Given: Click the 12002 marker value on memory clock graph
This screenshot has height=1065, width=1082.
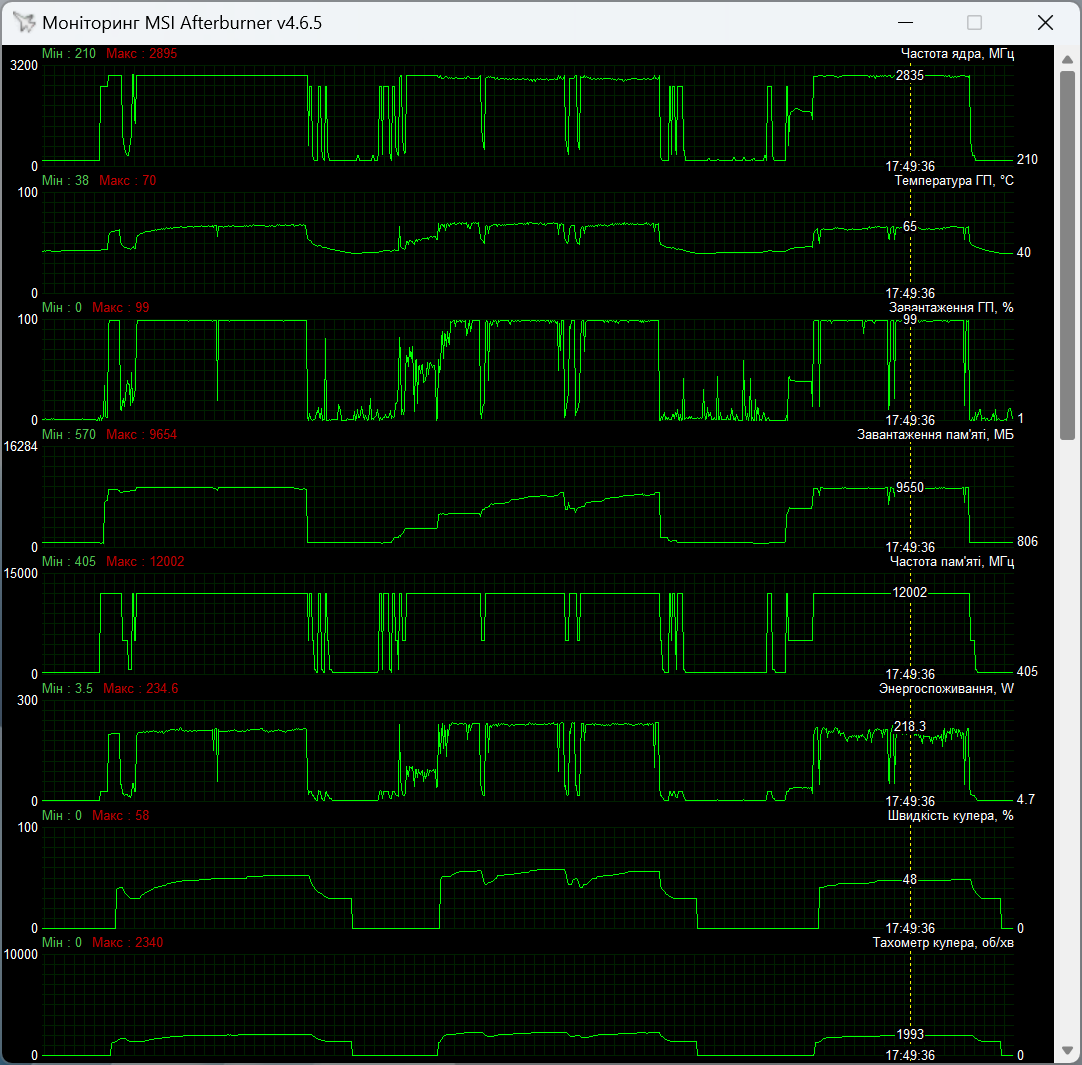Looking at the screenshot, I should [x=909, y=592].
